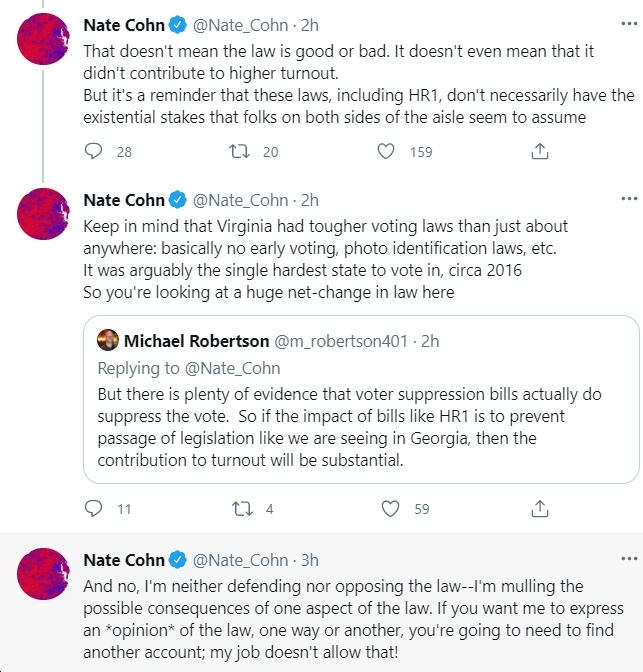Share the Virginia voting laws tweet

tap(540, 509)
